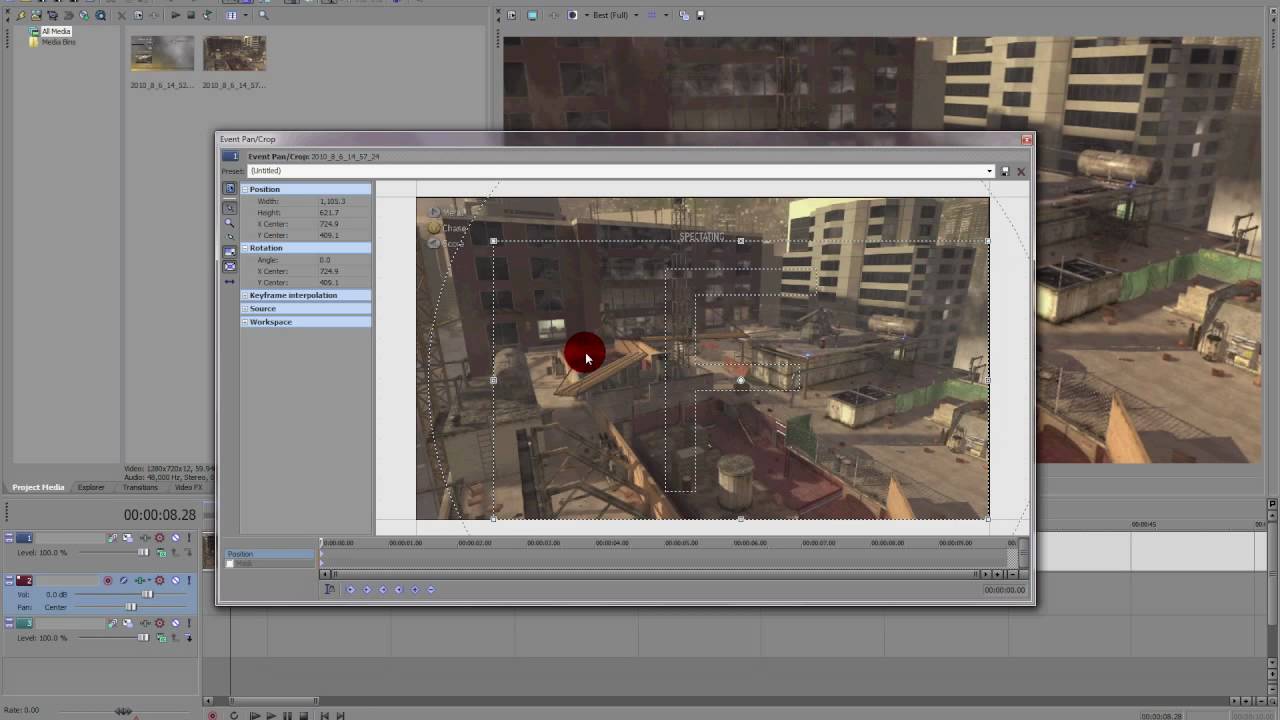This screenshot has height=720, width=1280.
Task: Switch to the Transitions tab
Action: [140, 487]
